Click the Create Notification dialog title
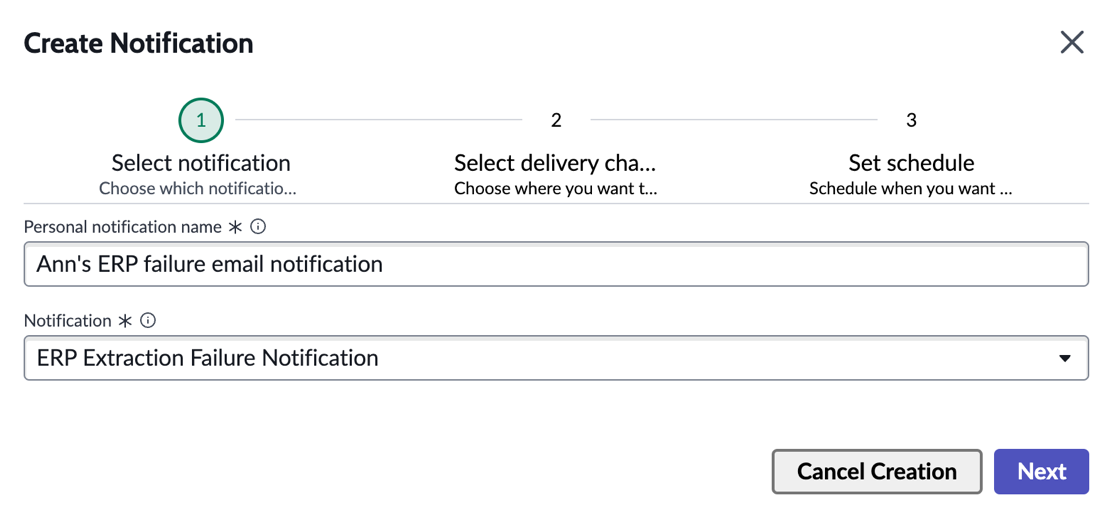Viewport: 1110px width, 518px height. [139, 43]
